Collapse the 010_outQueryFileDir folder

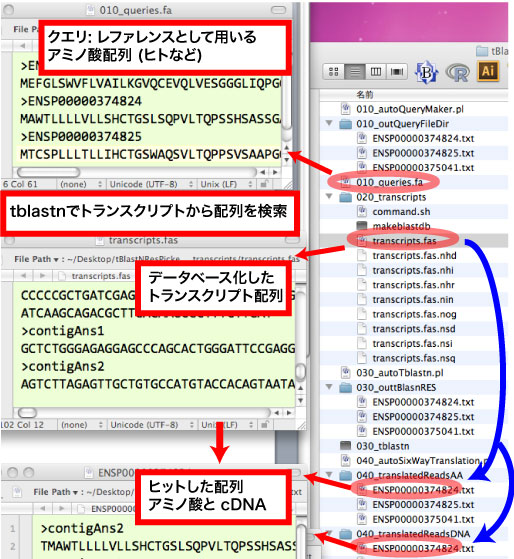(329, 123)
